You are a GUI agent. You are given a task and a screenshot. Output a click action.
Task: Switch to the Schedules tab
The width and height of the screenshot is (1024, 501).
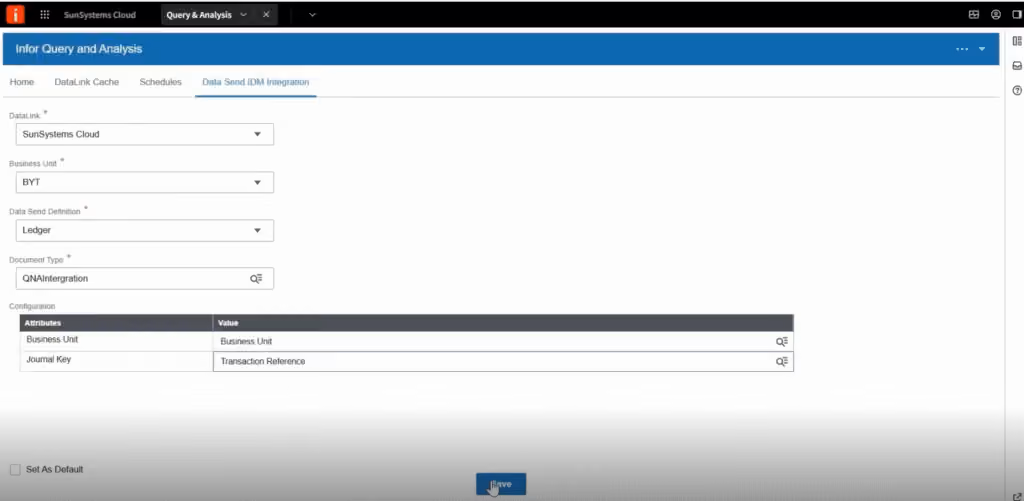pos(161,82)
